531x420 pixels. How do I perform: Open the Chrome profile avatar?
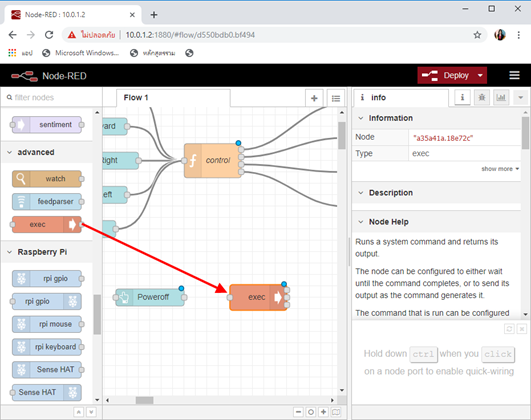click(x=500, y=35)
